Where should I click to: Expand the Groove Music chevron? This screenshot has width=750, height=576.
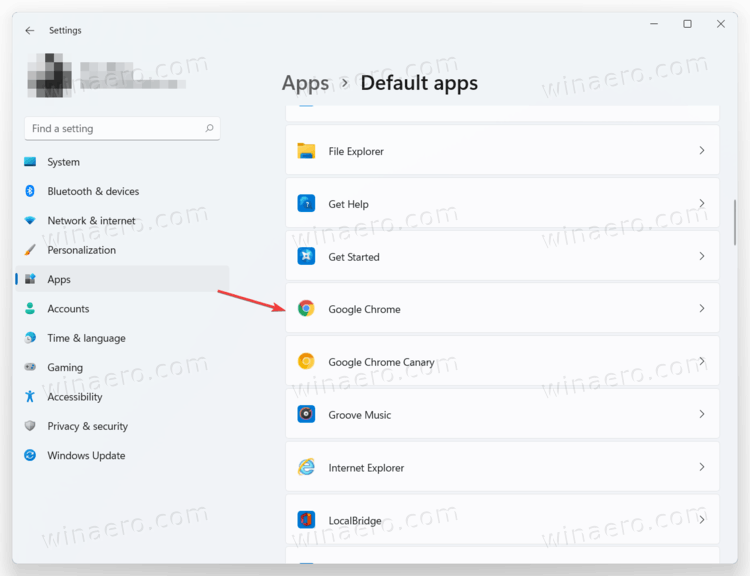coord(702,414)
